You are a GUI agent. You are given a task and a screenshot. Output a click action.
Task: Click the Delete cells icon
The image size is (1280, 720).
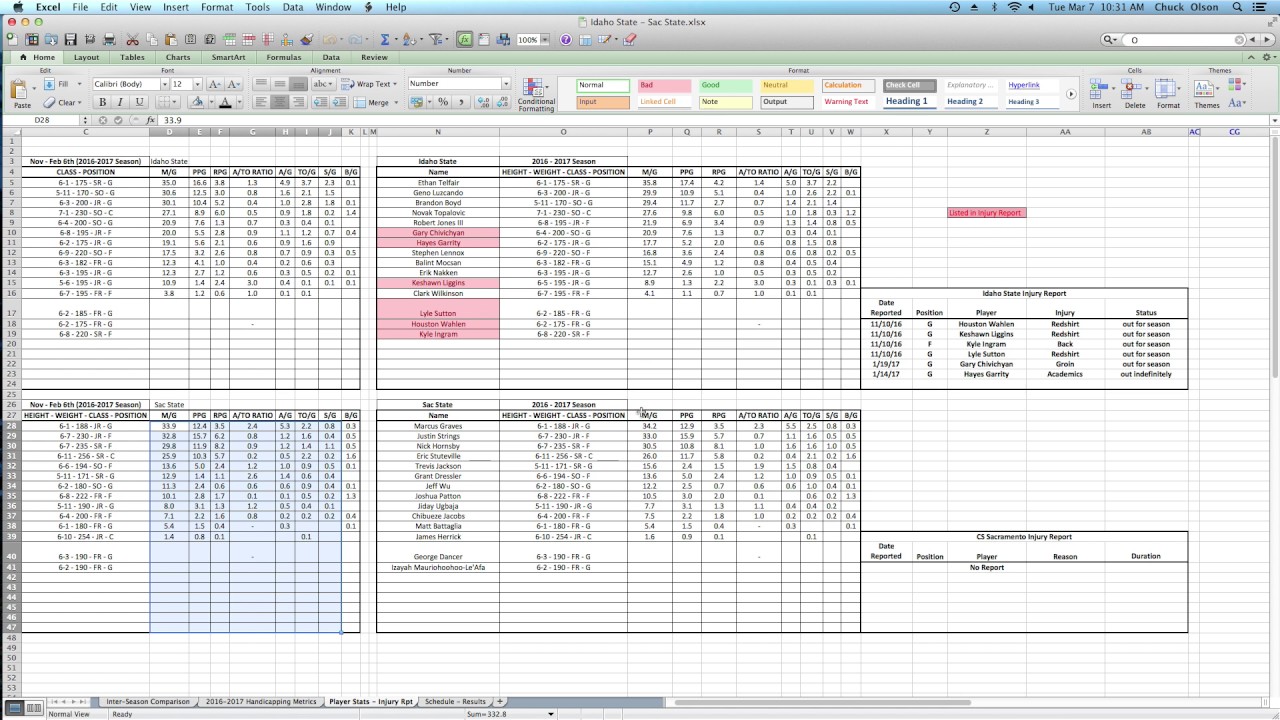point(1135,91)
